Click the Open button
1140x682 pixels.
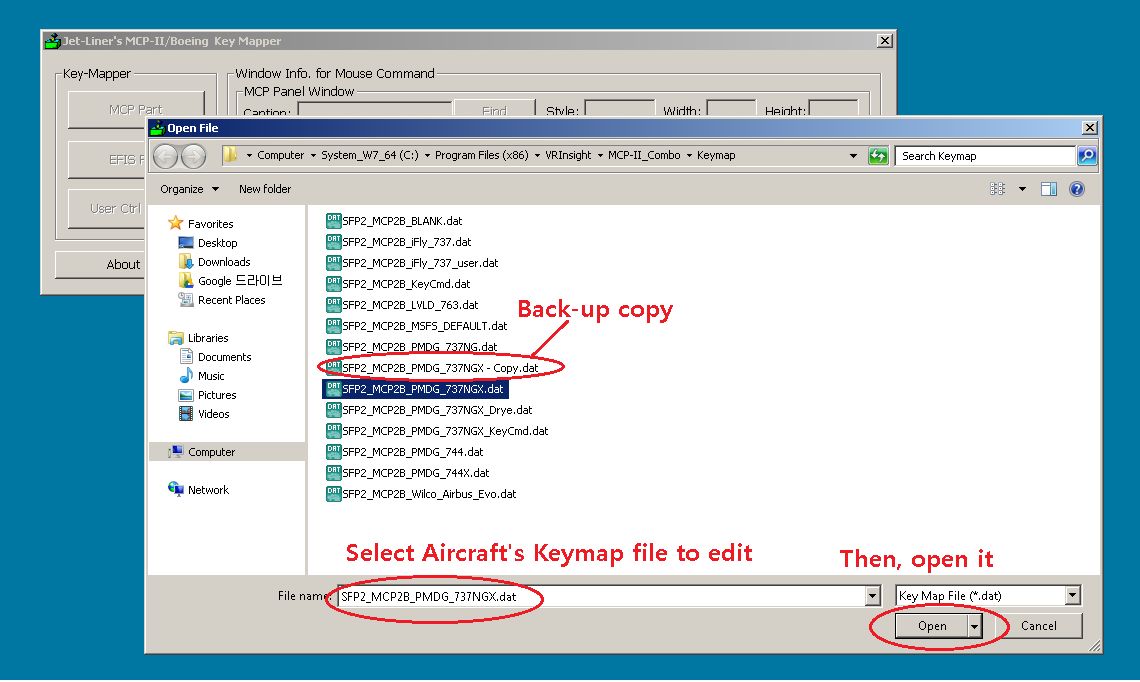point(931,626)
